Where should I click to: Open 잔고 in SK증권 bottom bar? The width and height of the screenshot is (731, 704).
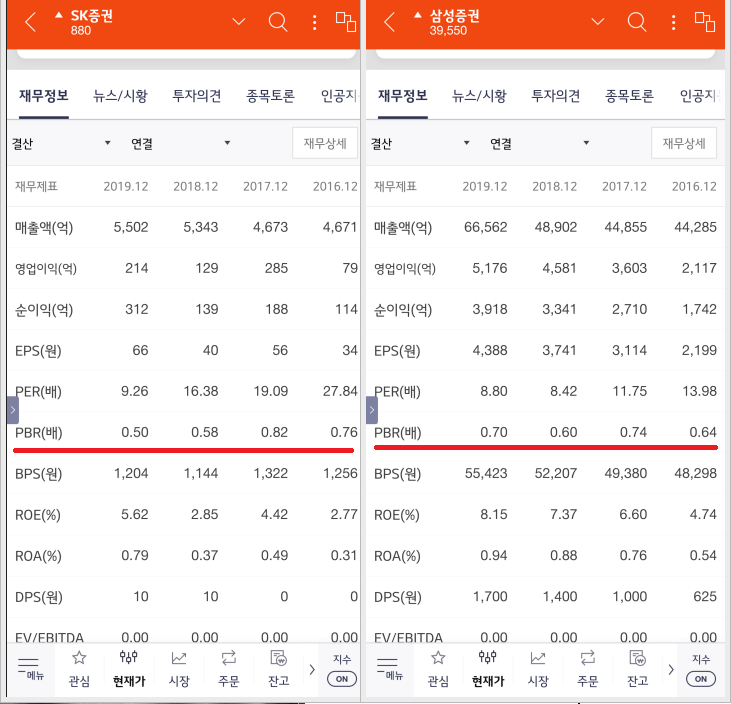coord(279,669)
